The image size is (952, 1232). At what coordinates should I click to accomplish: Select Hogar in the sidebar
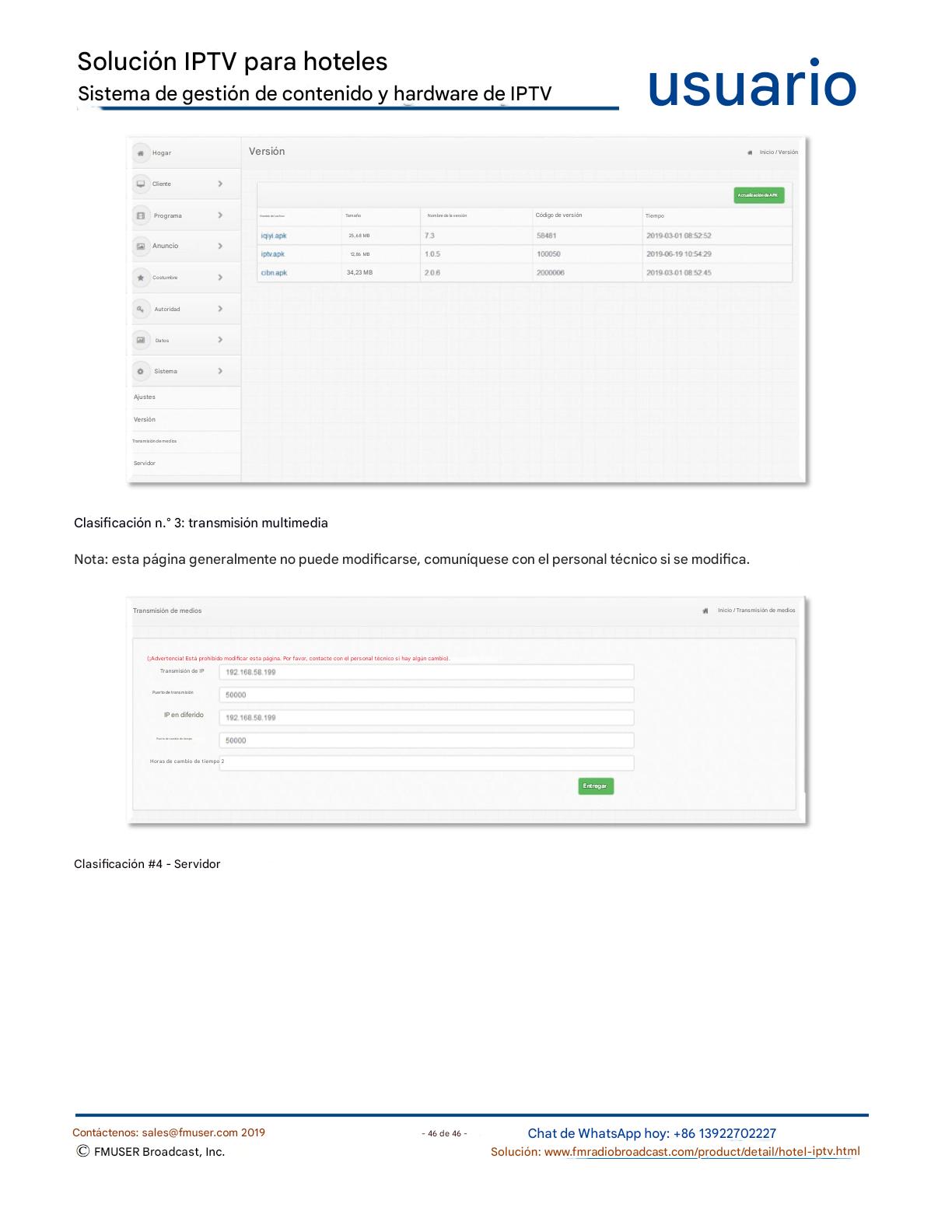click(x=162, y=153)
